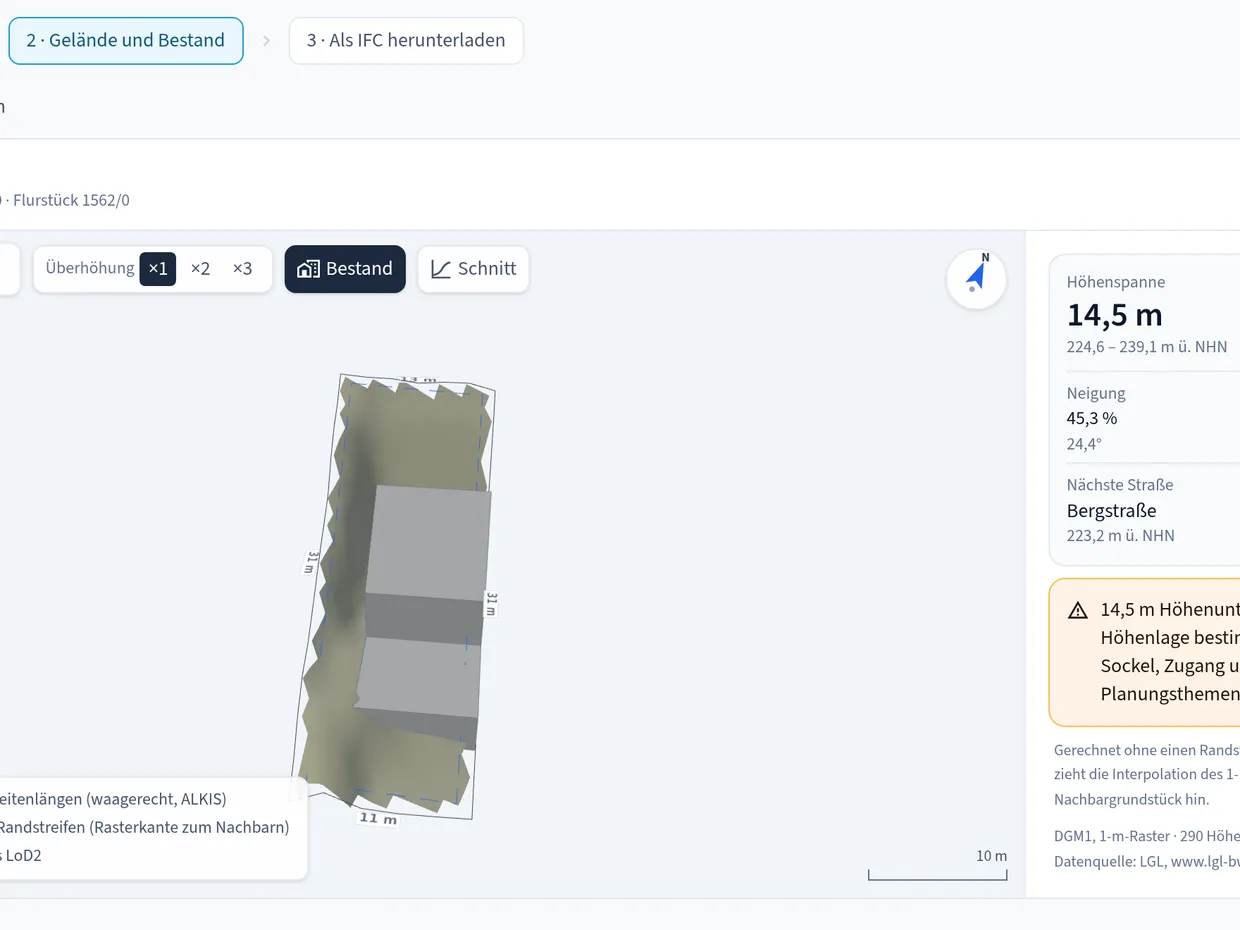This screenshot has height=930, width=1240.
Task: Click the '24,4°' slope angle
Action: click(1085, 444)
